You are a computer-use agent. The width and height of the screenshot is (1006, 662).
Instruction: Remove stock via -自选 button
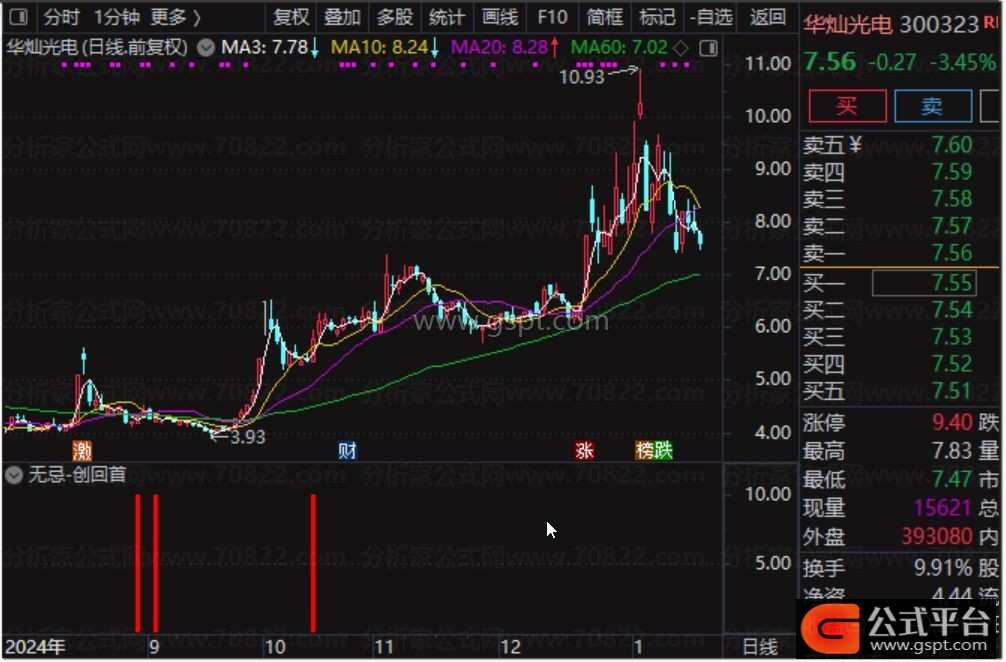711,17
